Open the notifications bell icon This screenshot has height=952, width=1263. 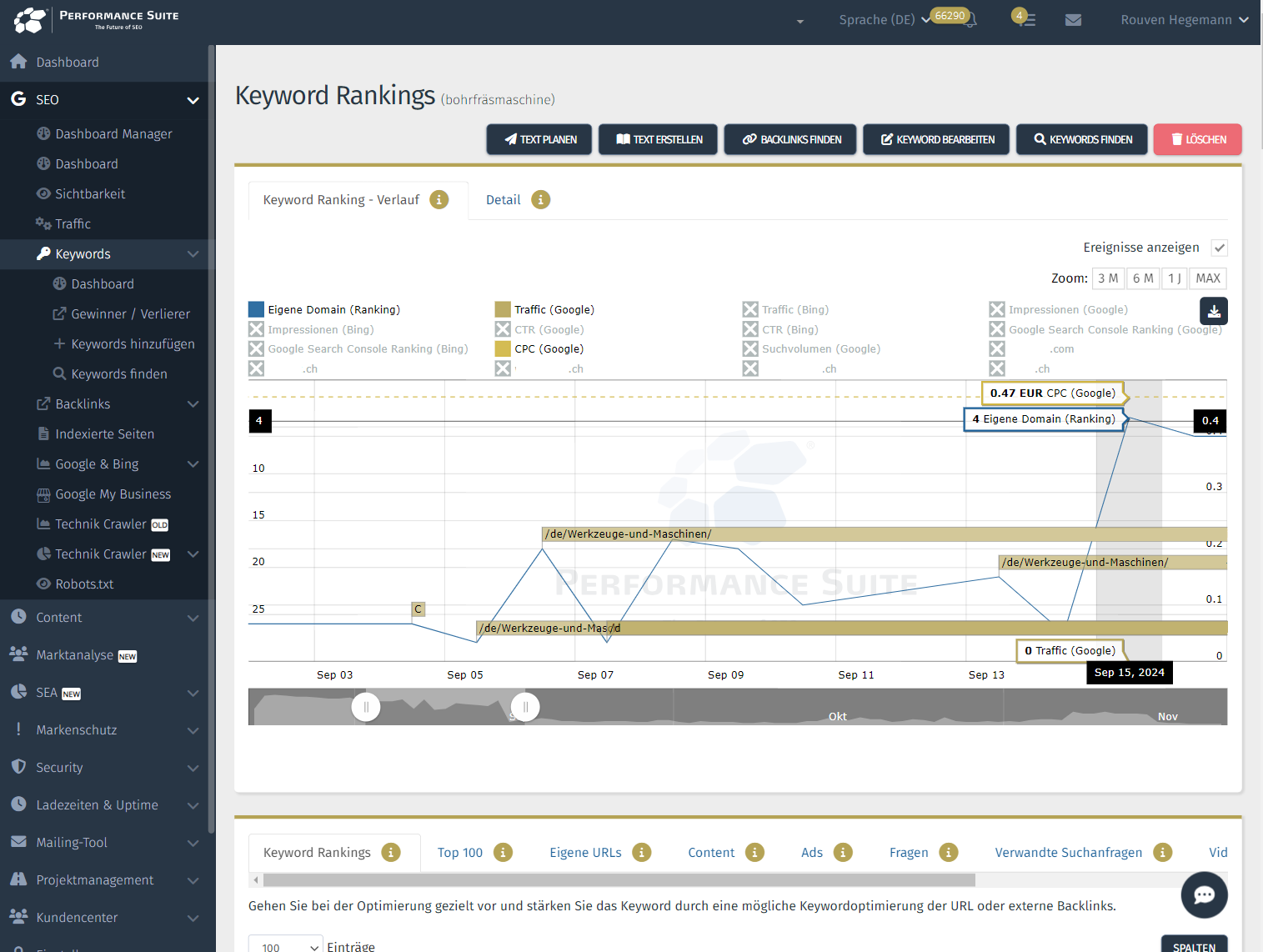[x=970, y=20]
